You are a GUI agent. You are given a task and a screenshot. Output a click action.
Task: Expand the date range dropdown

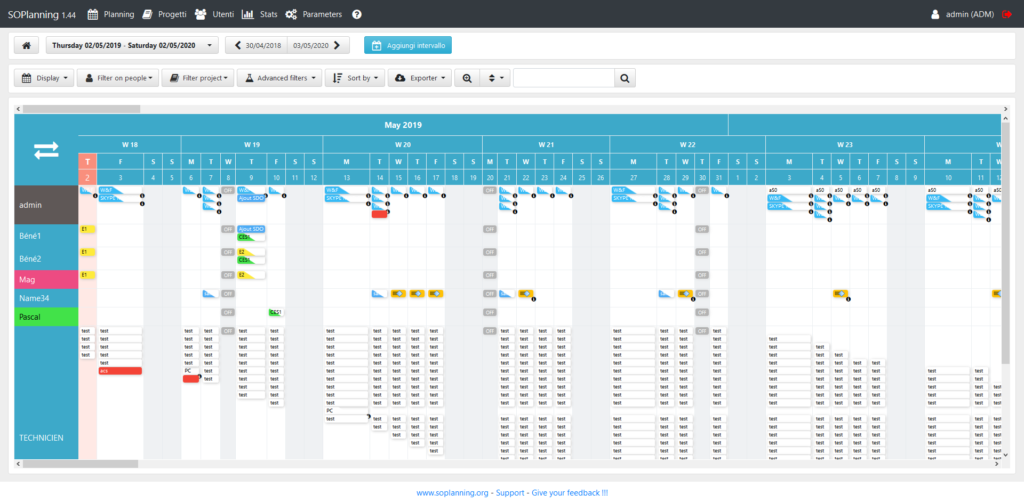point(132,45)
